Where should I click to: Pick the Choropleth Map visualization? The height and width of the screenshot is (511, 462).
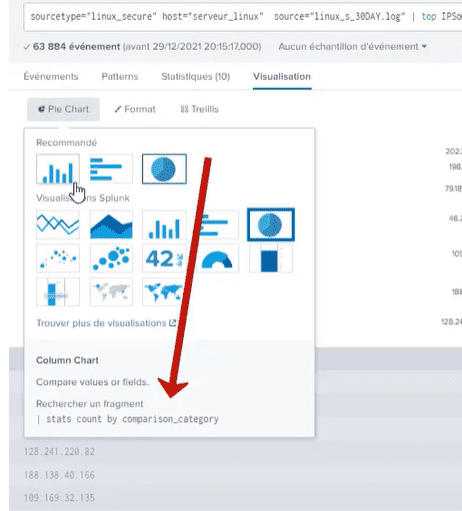click(164, 292)
